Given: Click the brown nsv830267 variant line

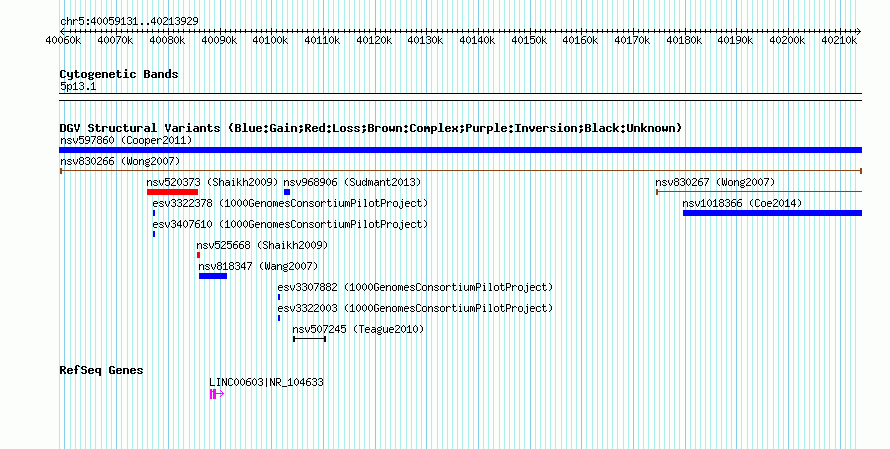Looking at the screenshot, I should click(x=759, y=192).
